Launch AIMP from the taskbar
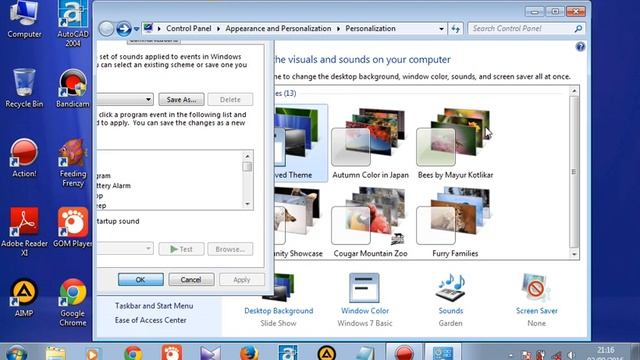640x360 pixels. [x=327, y=353]
